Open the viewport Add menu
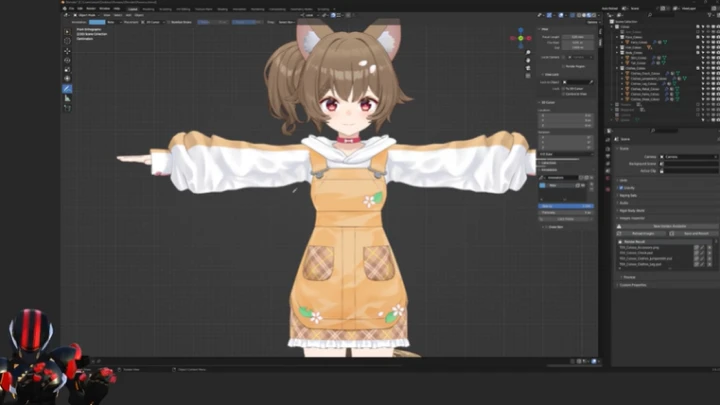720x405 pixels. (128, 15)
